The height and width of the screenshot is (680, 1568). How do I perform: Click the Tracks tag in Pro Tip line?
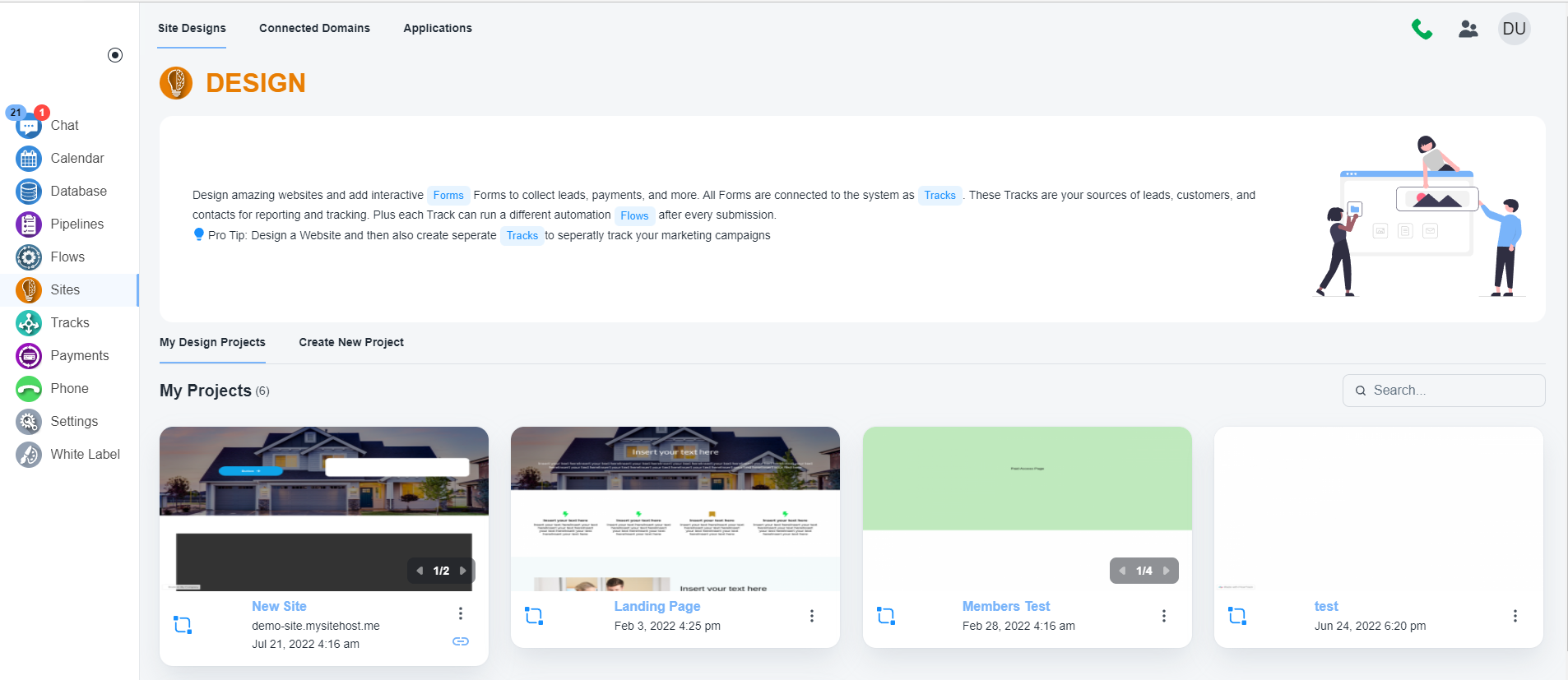tap(522, 236)
